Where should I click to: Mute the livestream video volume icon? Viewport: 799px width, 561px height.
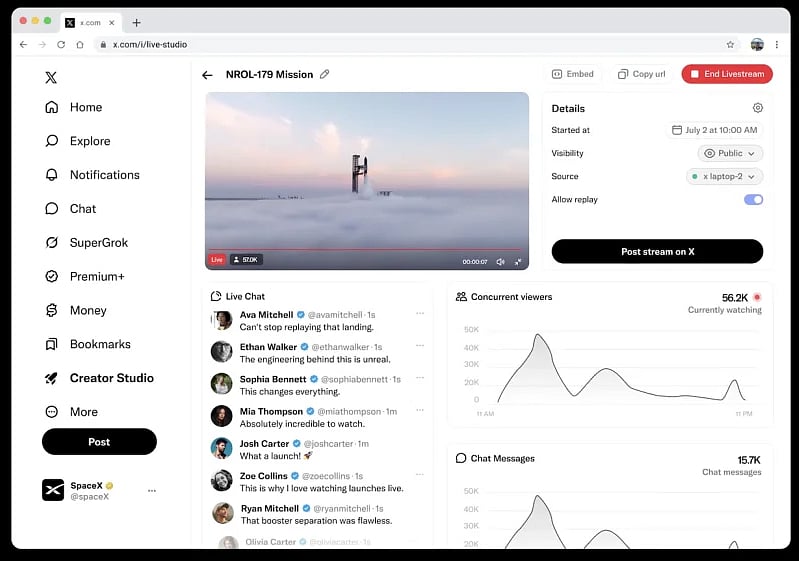pyautogui.click(x=500, y=261)
